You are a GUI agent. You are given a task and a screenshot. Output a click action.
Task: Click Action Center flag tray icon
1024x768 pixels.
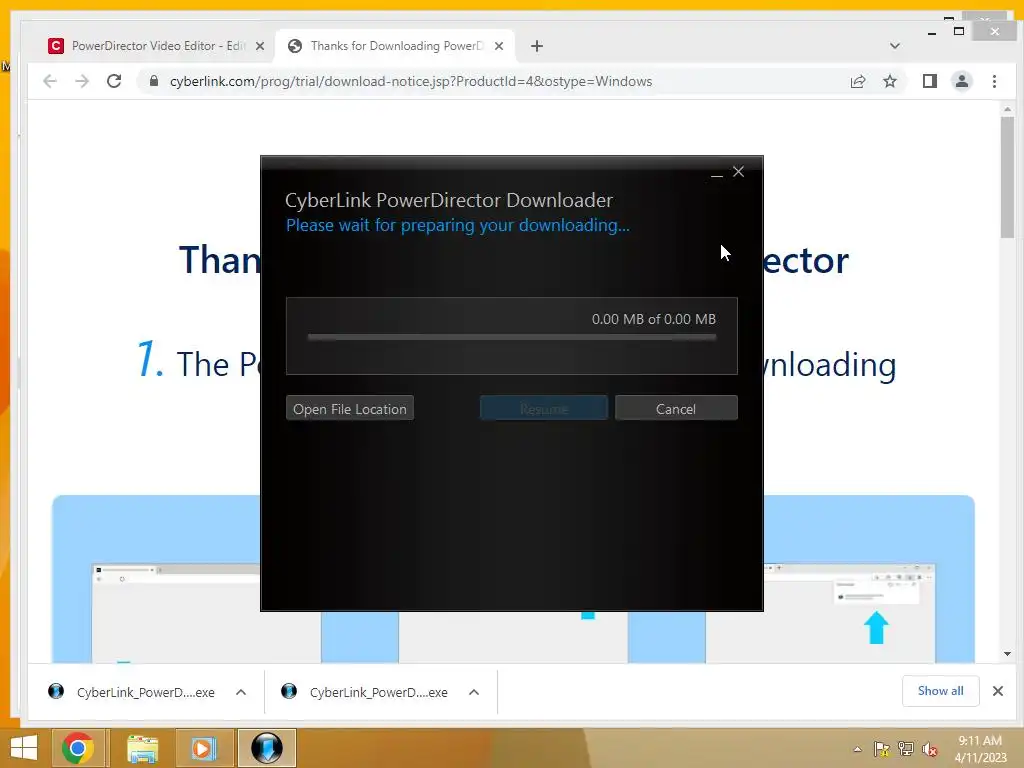882,749
